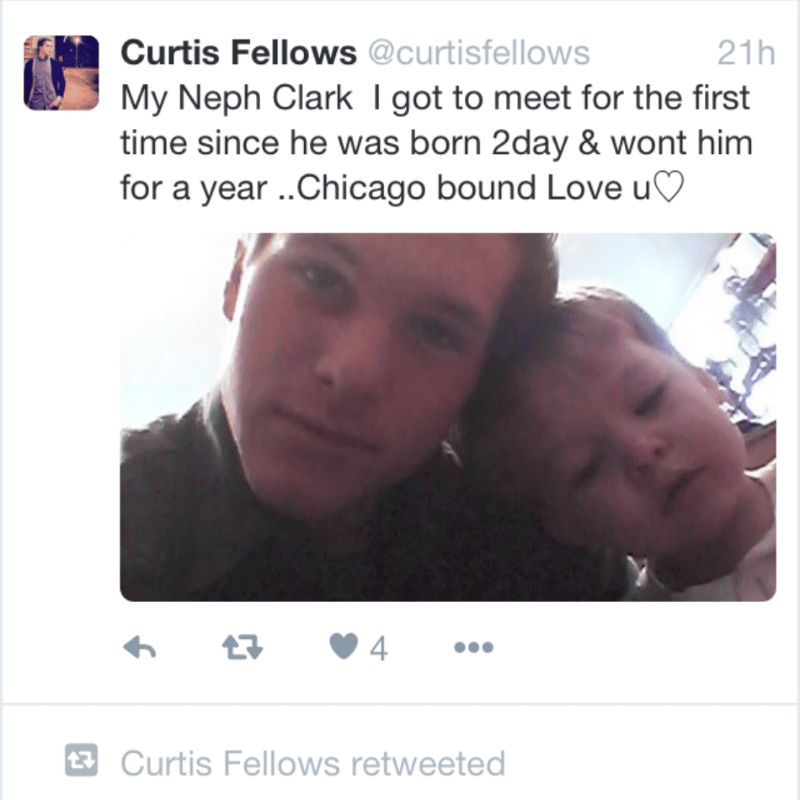Open Curtis Fellows' profile avatar
The width and height of the screenshot is (800, 800).
tap(61, 73)
